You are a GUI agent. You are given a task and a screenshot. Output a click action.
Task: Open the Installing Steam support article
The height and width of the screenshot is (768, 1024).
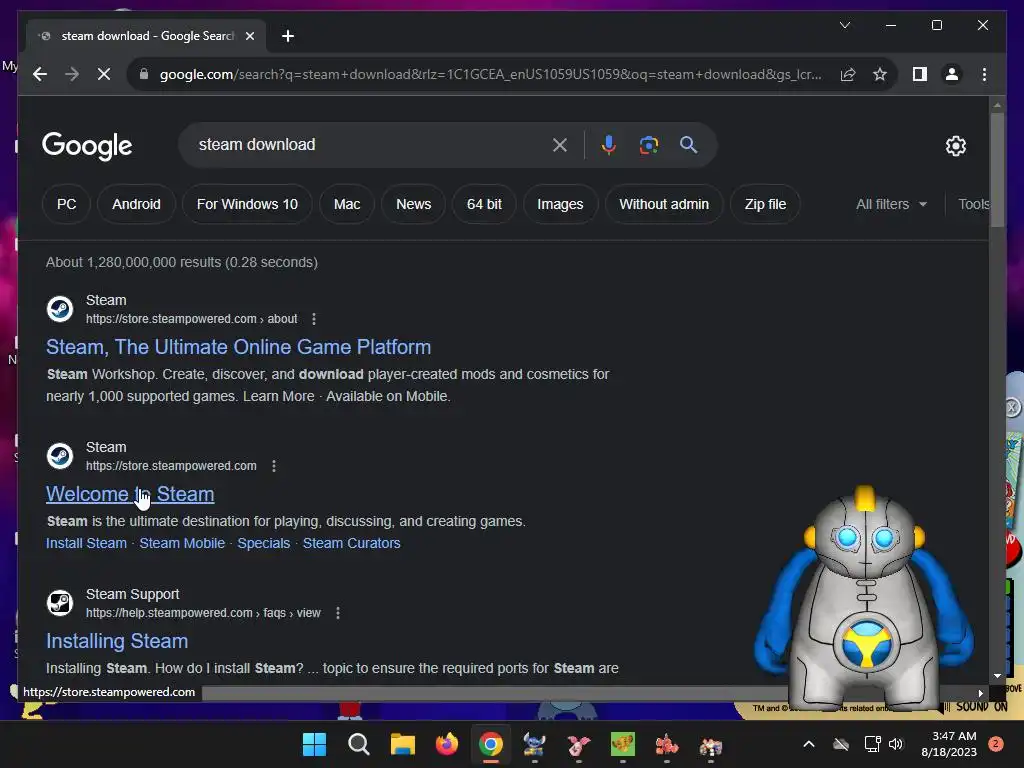coord(117,641)
